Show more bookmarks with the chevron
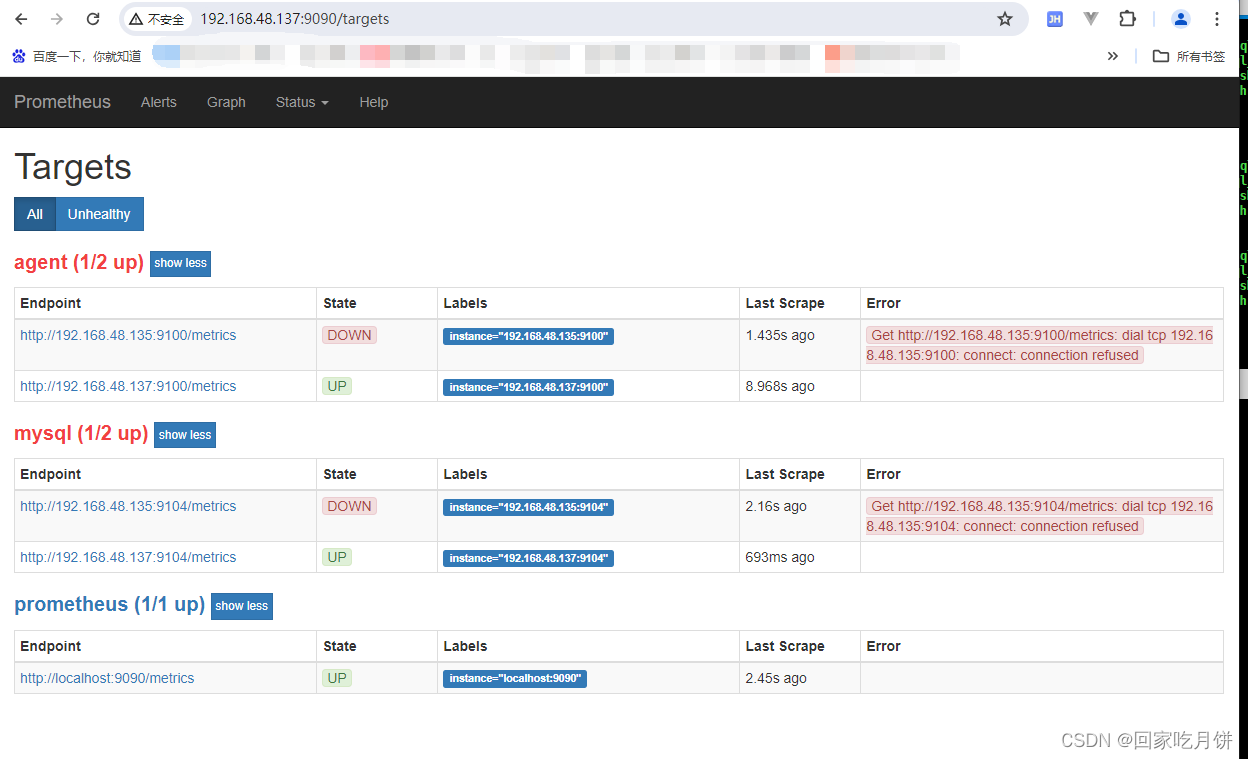The image size is (1248, 759). 1113,56
